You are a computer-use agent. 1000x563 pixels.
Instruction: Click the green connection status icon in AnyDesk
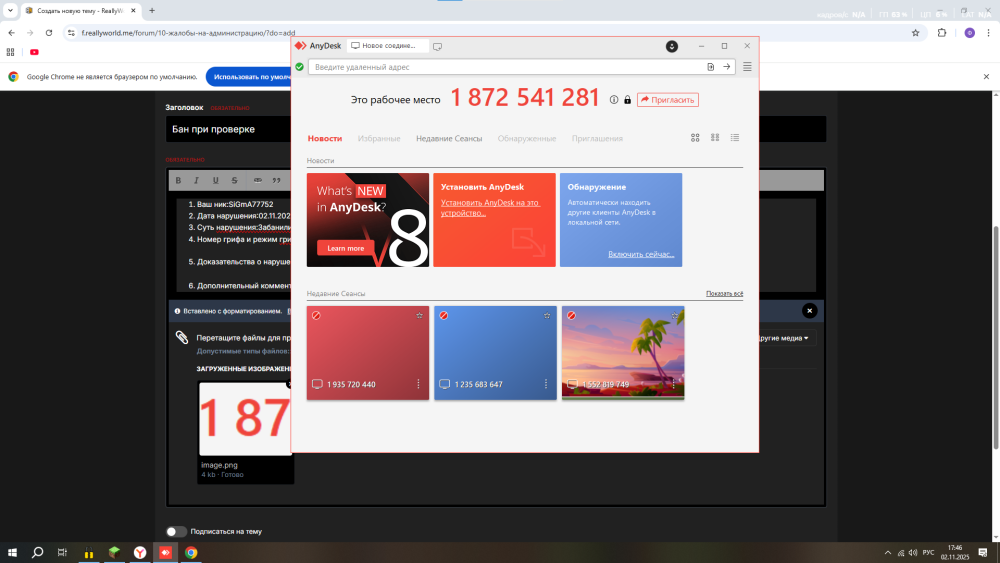tap(299, 67)
